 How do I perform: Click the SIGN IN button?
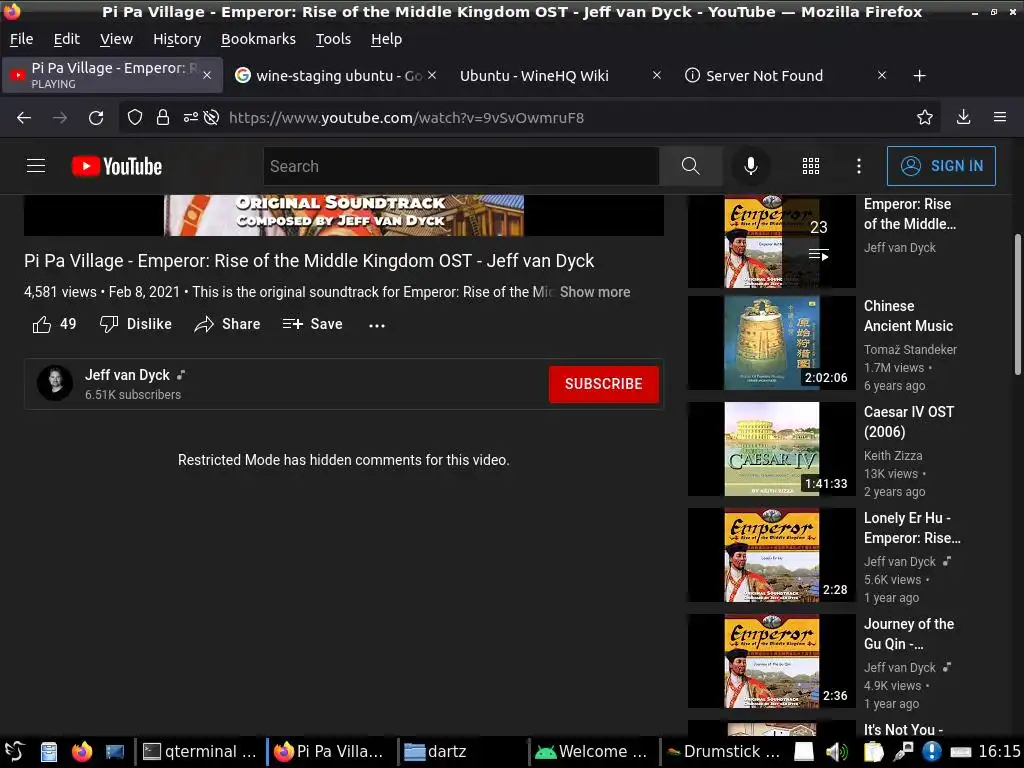coord(941,166)
